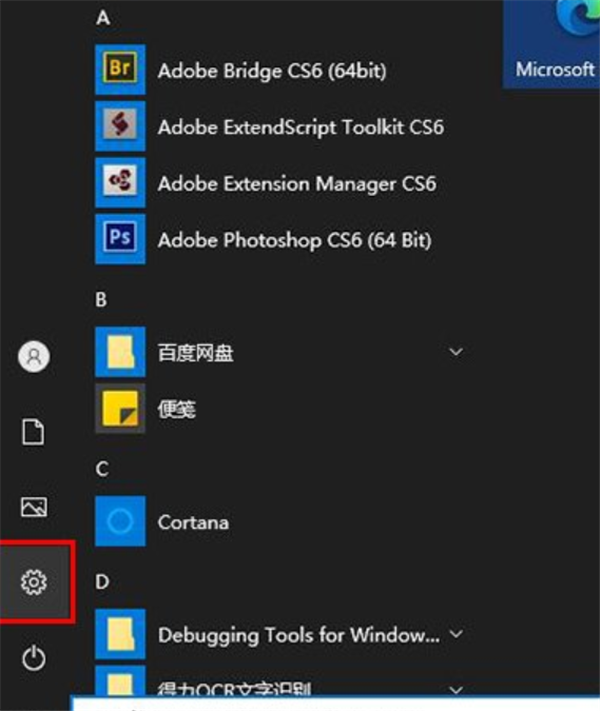Viewport: 600px width, 711px height.
Task: Select the letter D section header
Action: point(102,582)
